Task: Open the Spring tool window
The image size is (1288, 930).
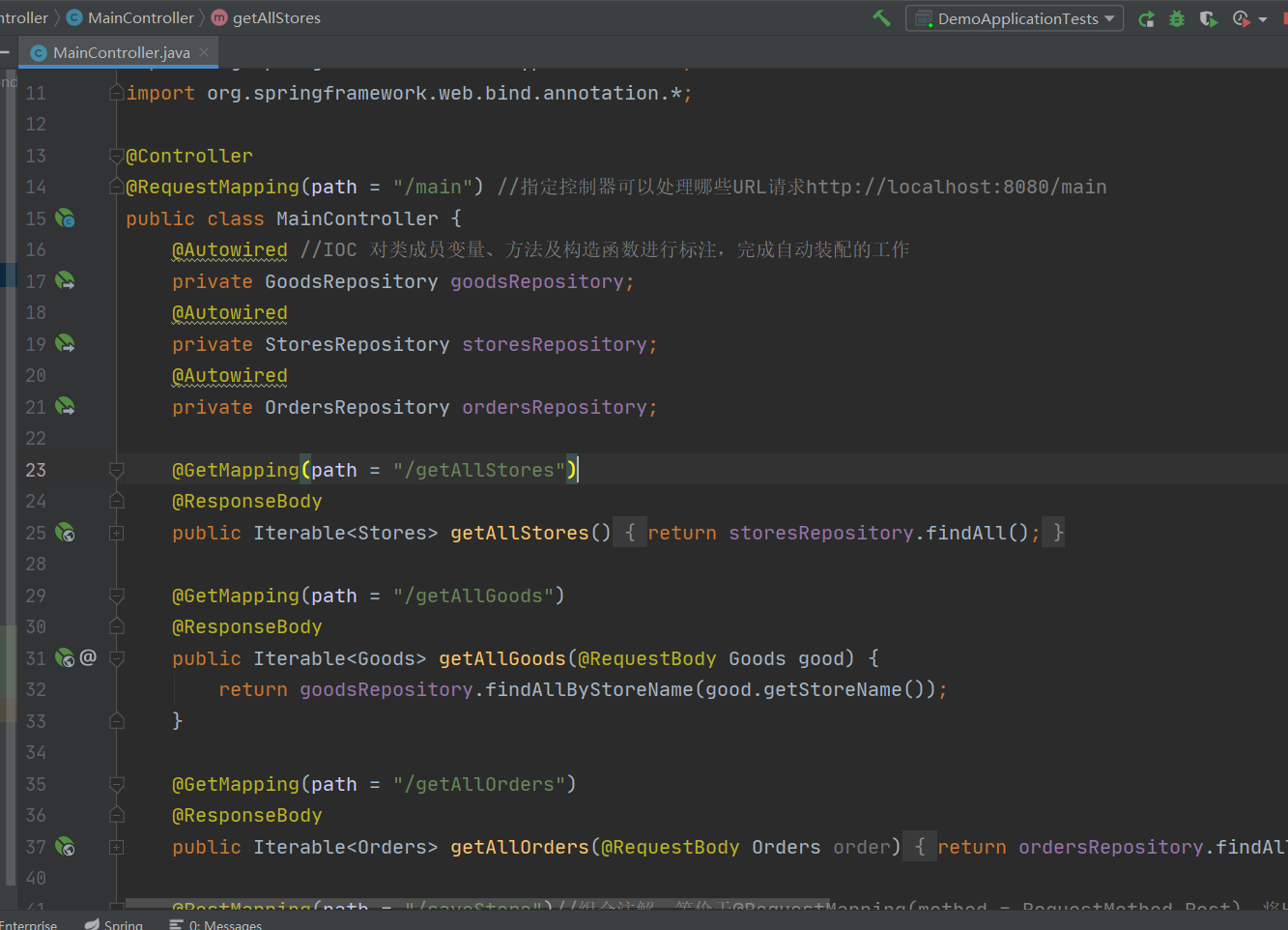Action: point(114,924)
